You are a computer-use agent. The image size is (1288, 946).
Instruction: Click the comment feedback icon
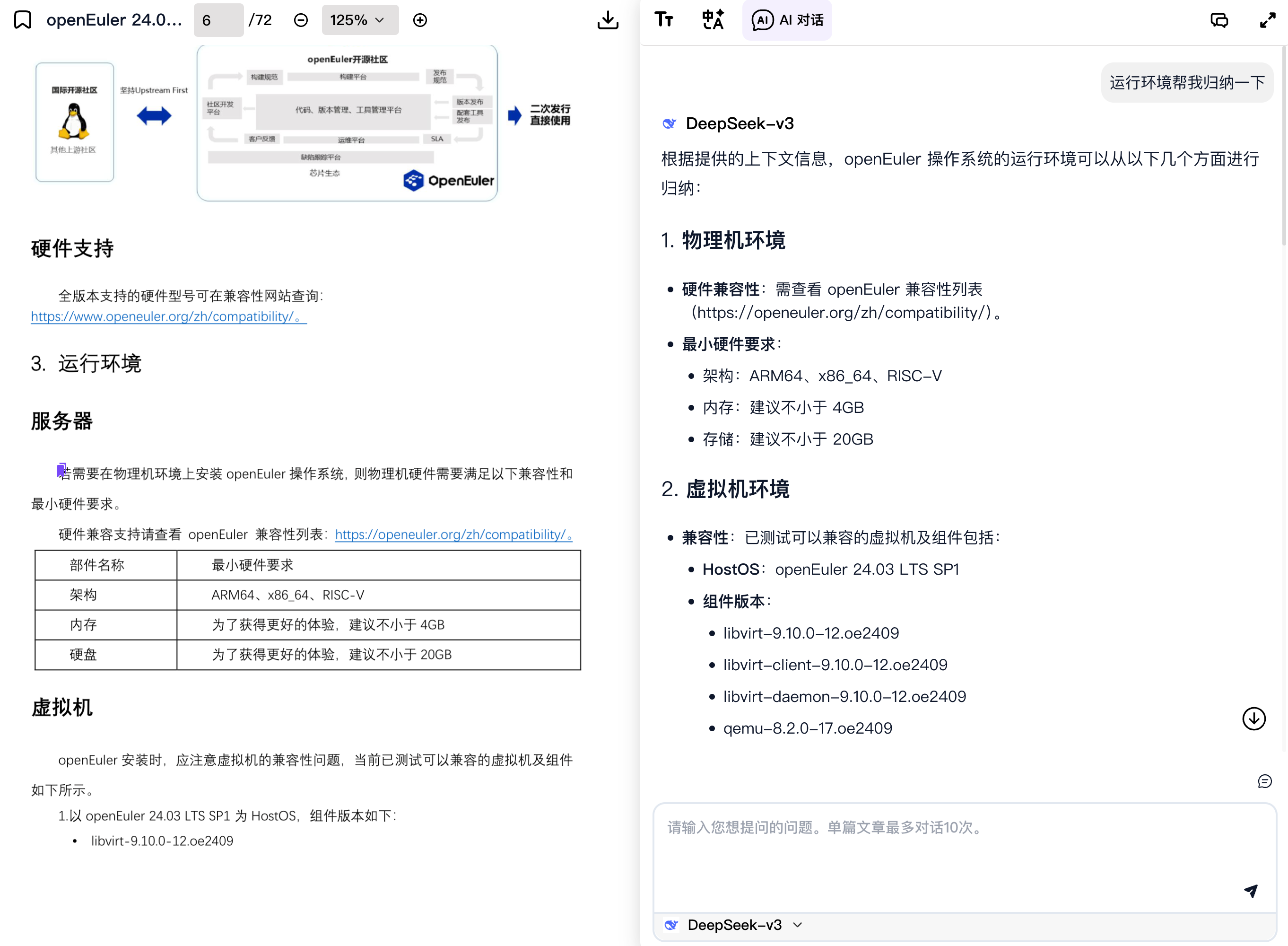(x=1264, y=782)
